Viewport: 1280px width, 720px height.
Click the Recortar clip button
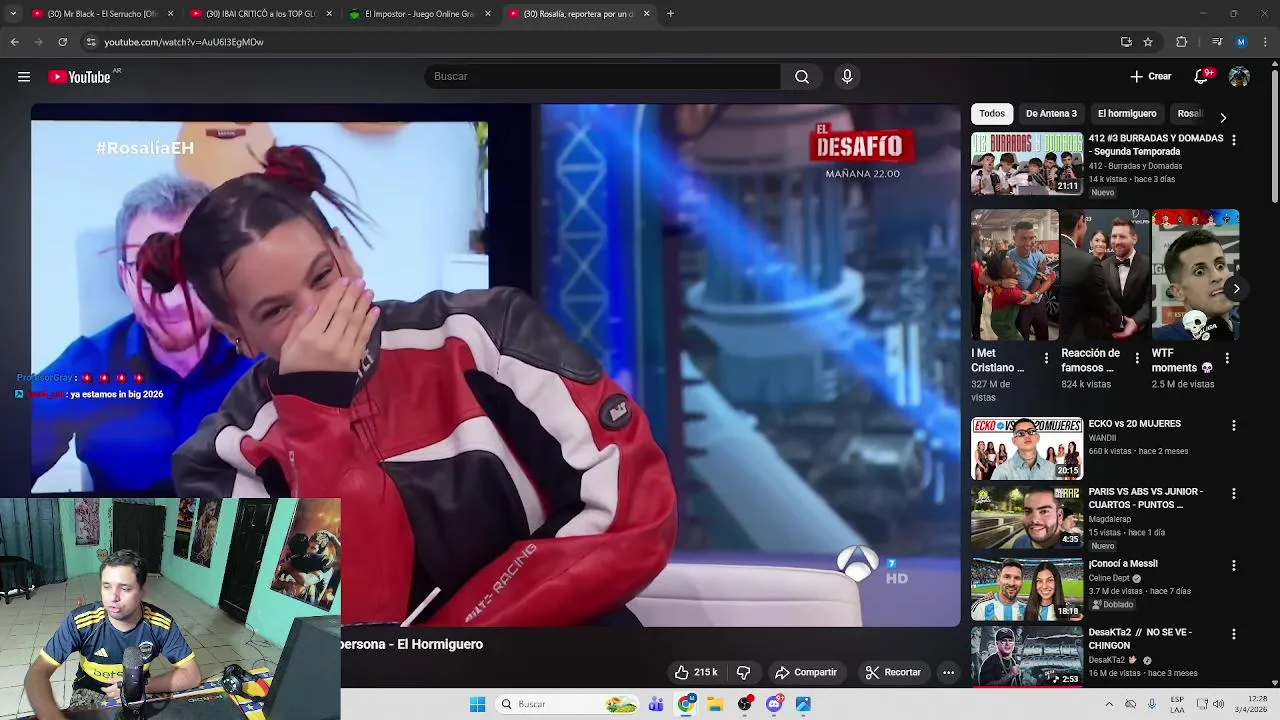pyautogui.click(x=893, y=672)
